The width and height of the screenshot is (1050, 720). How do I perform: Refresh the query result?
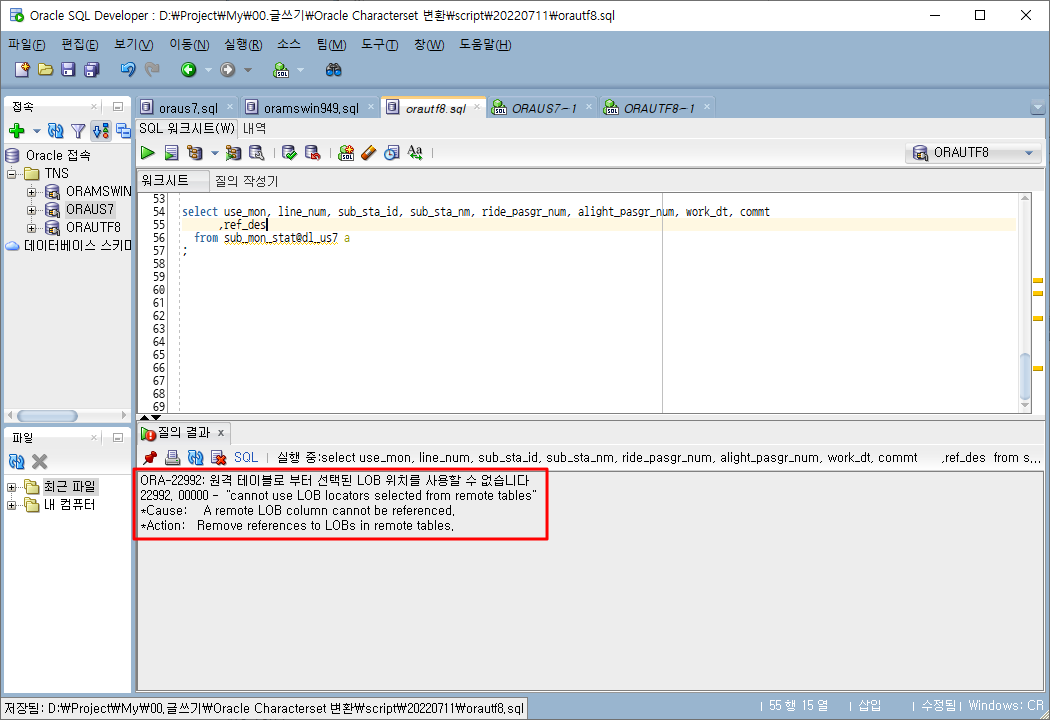196,457
